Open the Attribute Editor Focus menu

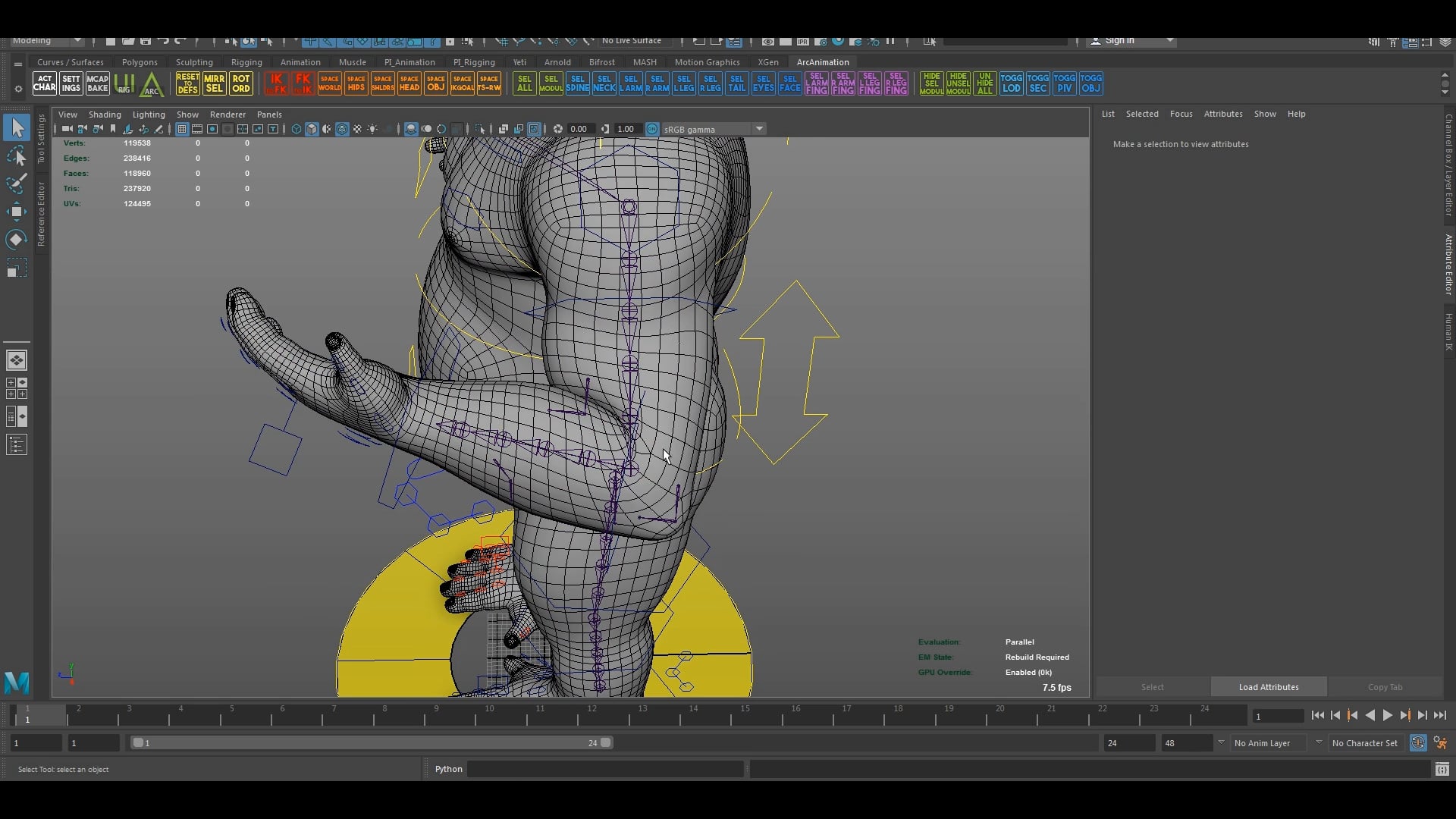[1181, 114]
